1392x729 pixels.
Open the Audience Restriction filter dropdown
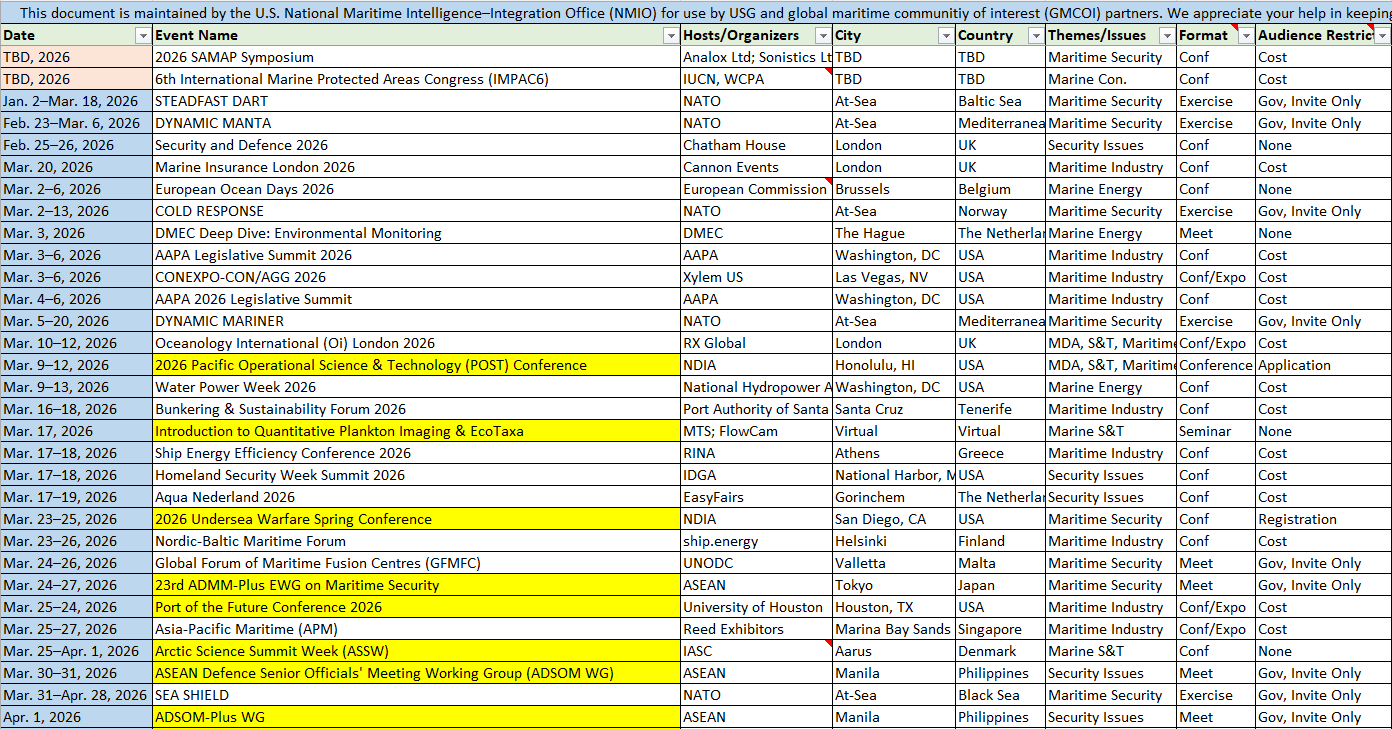(x=1382, y=36)
